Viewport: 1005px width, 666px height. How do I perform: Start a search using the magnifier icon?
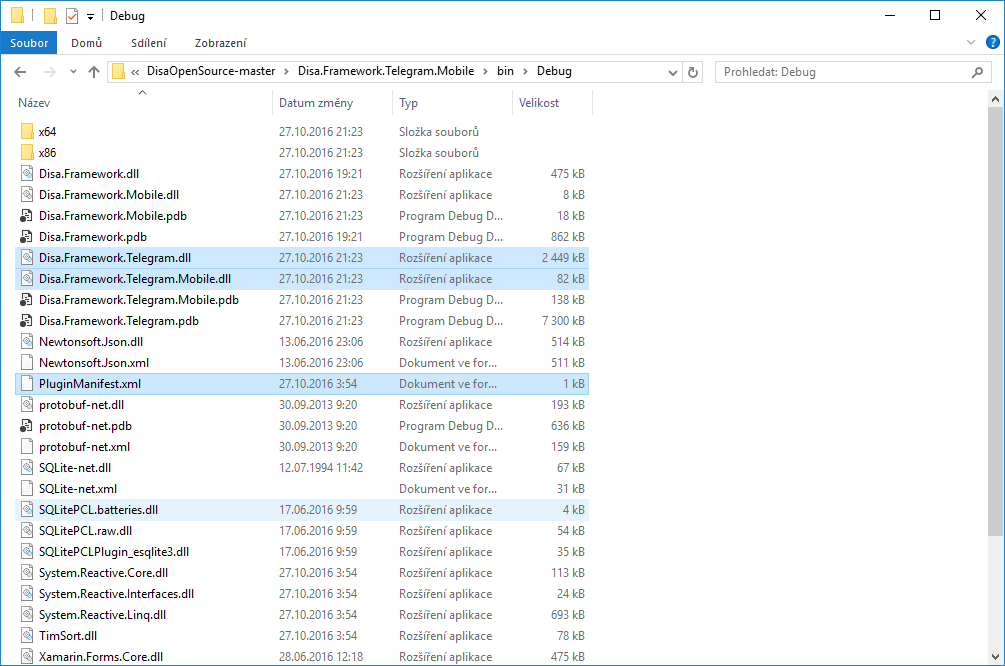point(977,72)
